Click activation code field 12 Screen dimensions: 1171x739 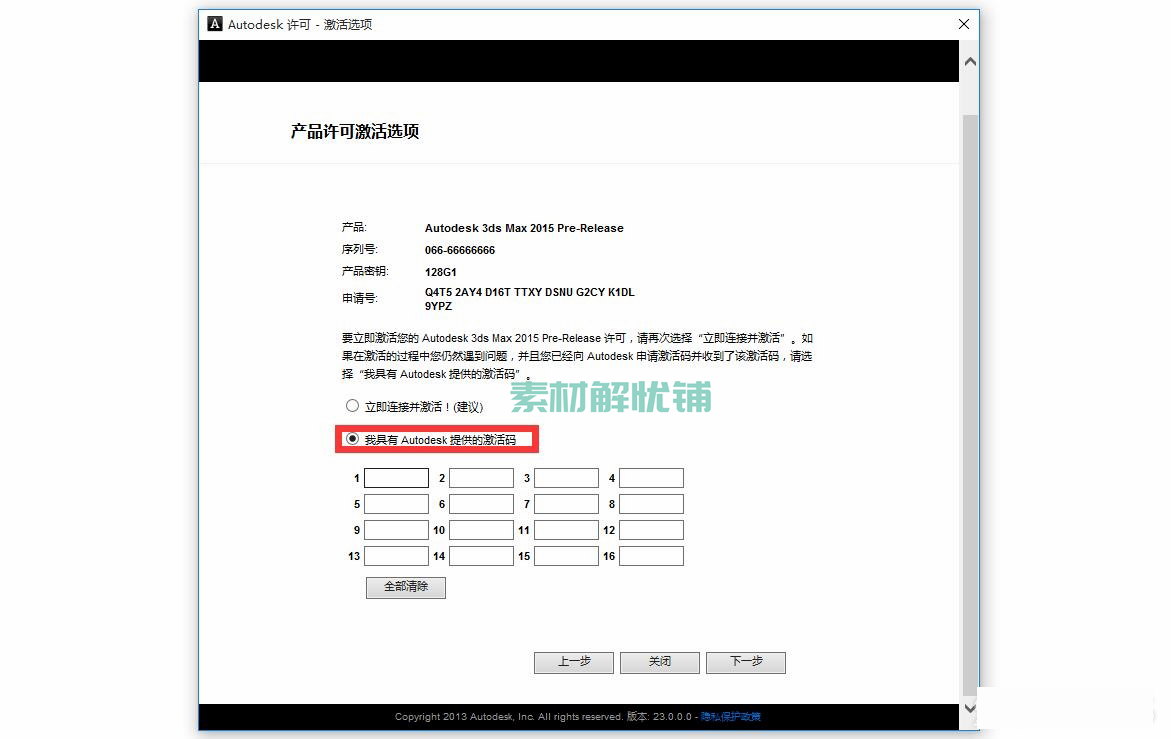[651, 530]
